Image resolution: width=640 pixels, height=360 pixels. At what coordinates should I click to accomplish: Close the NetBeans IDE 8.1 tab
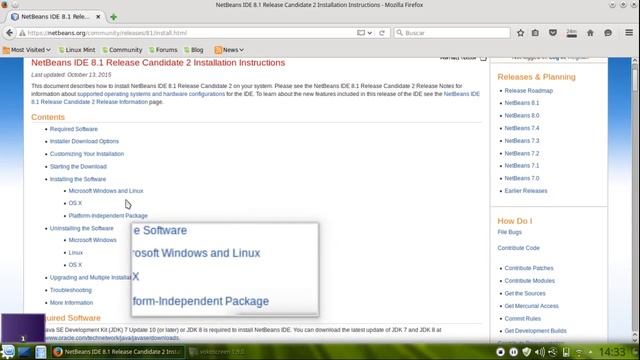(x=98, y=17)
